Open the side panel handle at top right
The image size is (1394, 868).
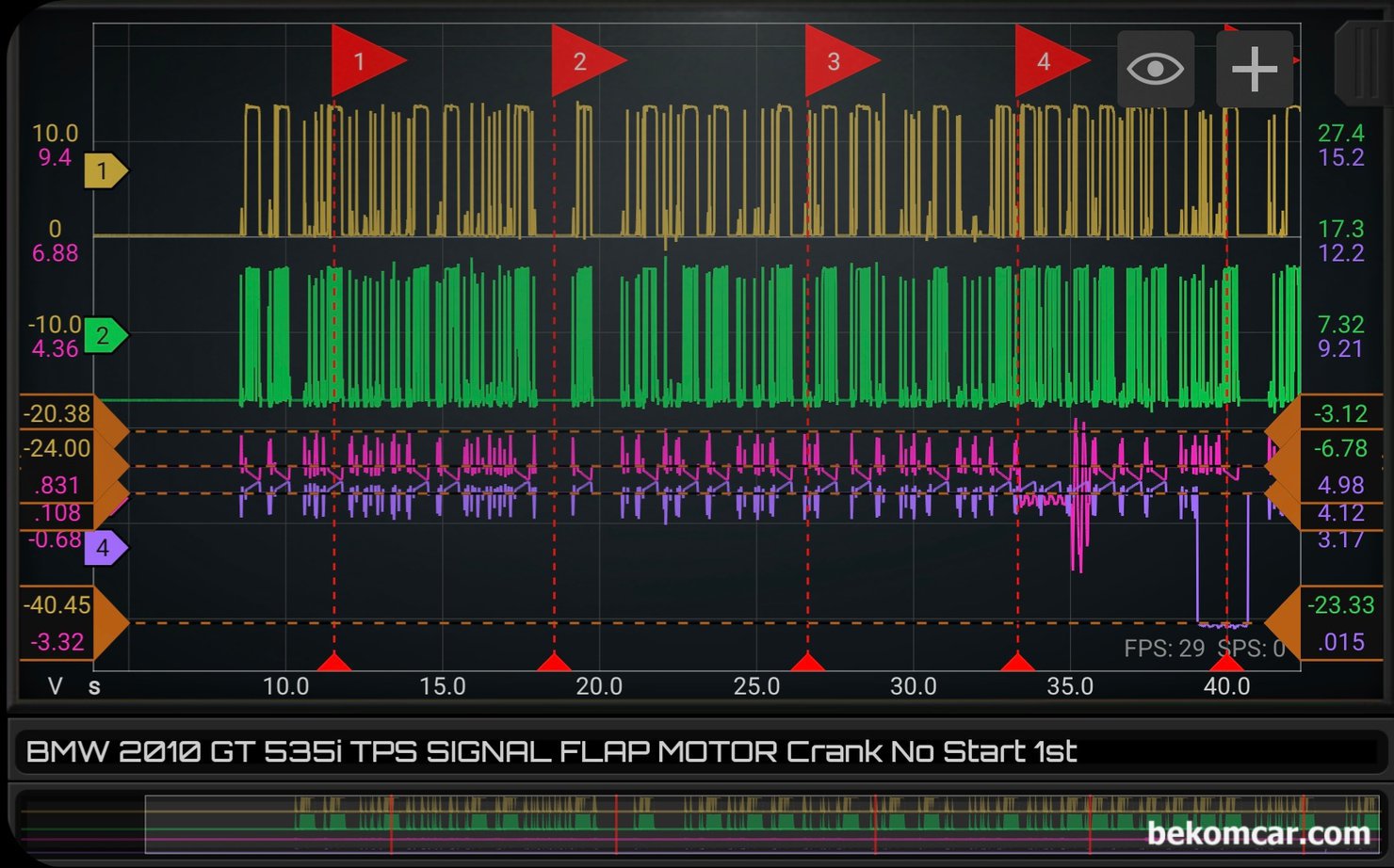click(x=1363, y=64)
